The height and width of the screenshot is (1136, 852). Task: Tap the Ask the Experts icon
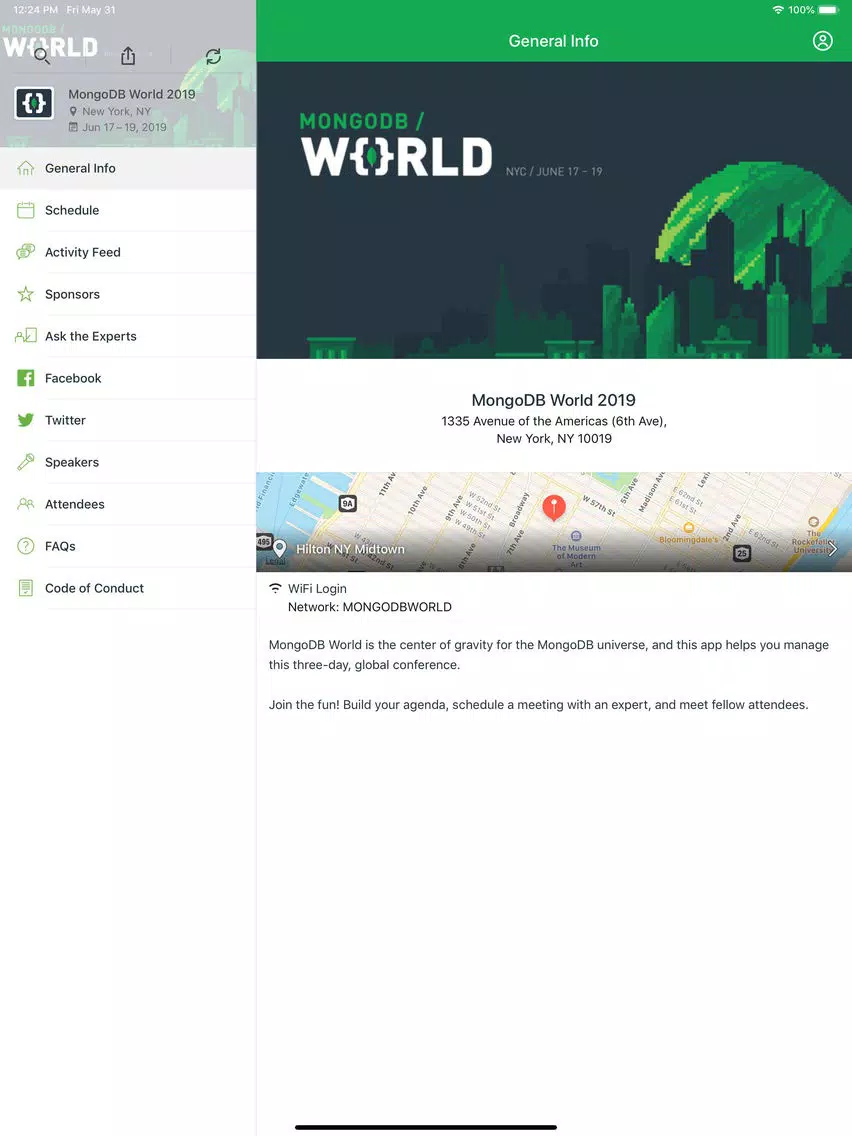point(25,335)
